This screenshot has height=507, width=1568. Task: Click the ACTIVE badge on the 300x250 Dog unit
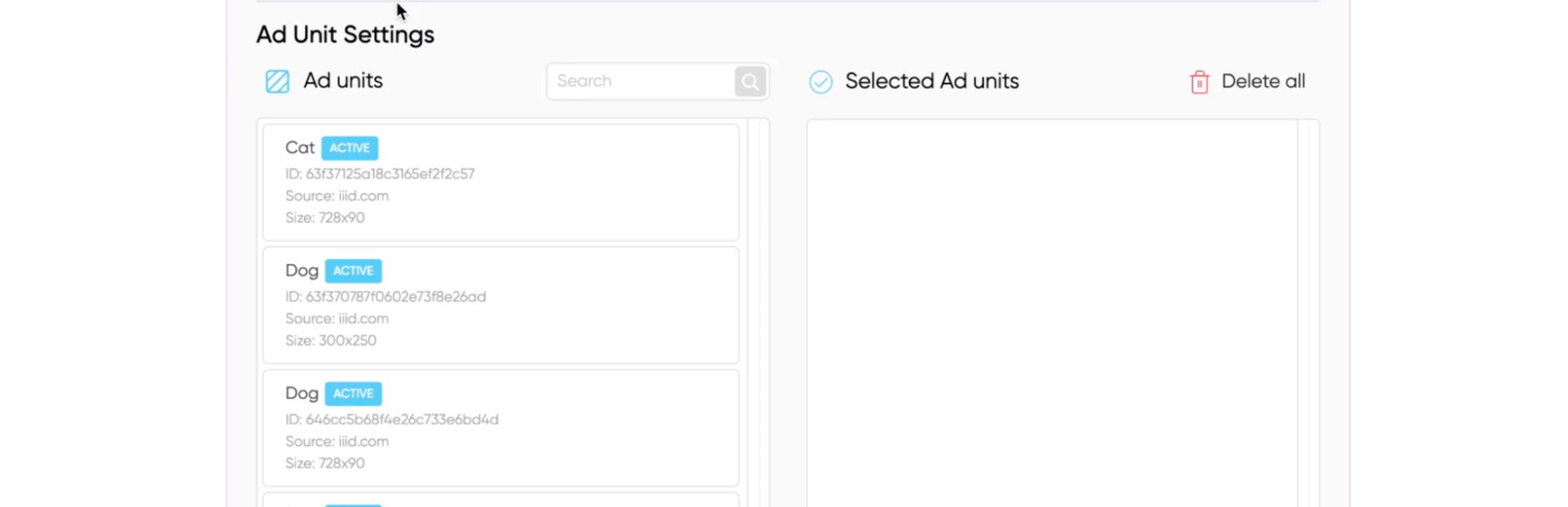[x=353, y=271]
